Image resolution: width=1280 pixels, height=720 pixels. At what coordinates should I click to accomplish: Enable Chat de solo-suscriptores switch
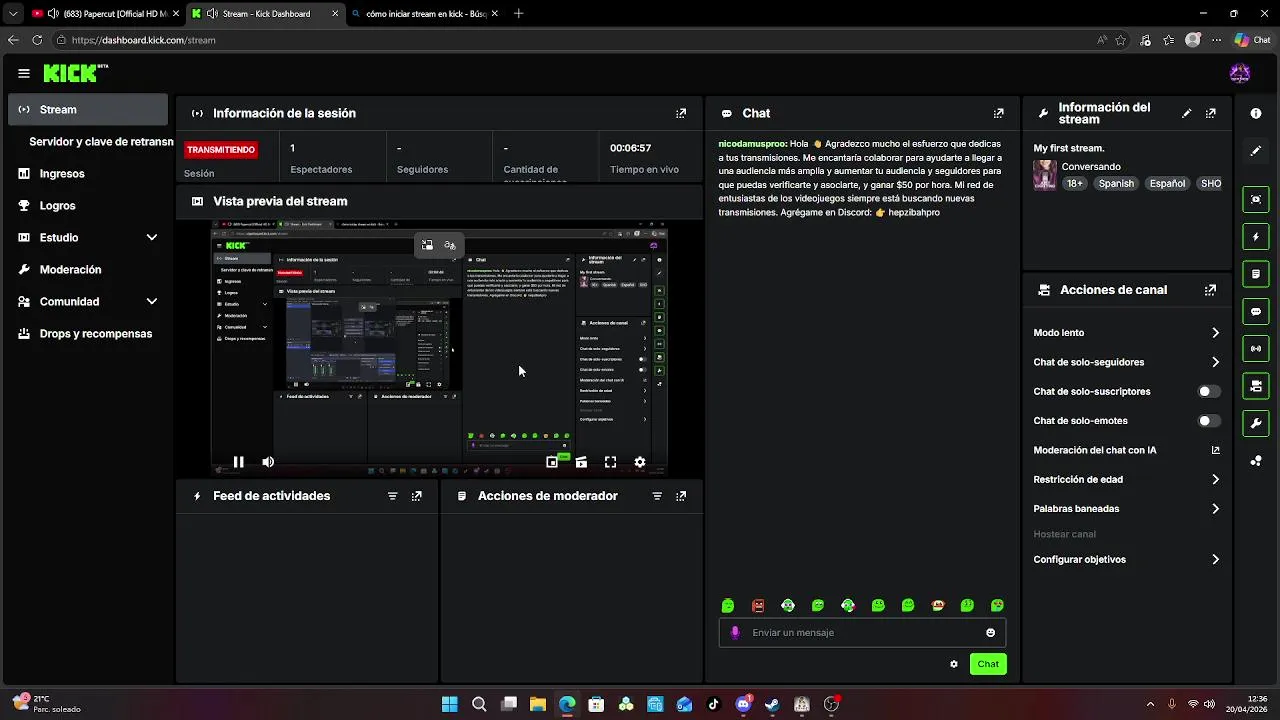pyautogui.click(x=1209, y=392)
